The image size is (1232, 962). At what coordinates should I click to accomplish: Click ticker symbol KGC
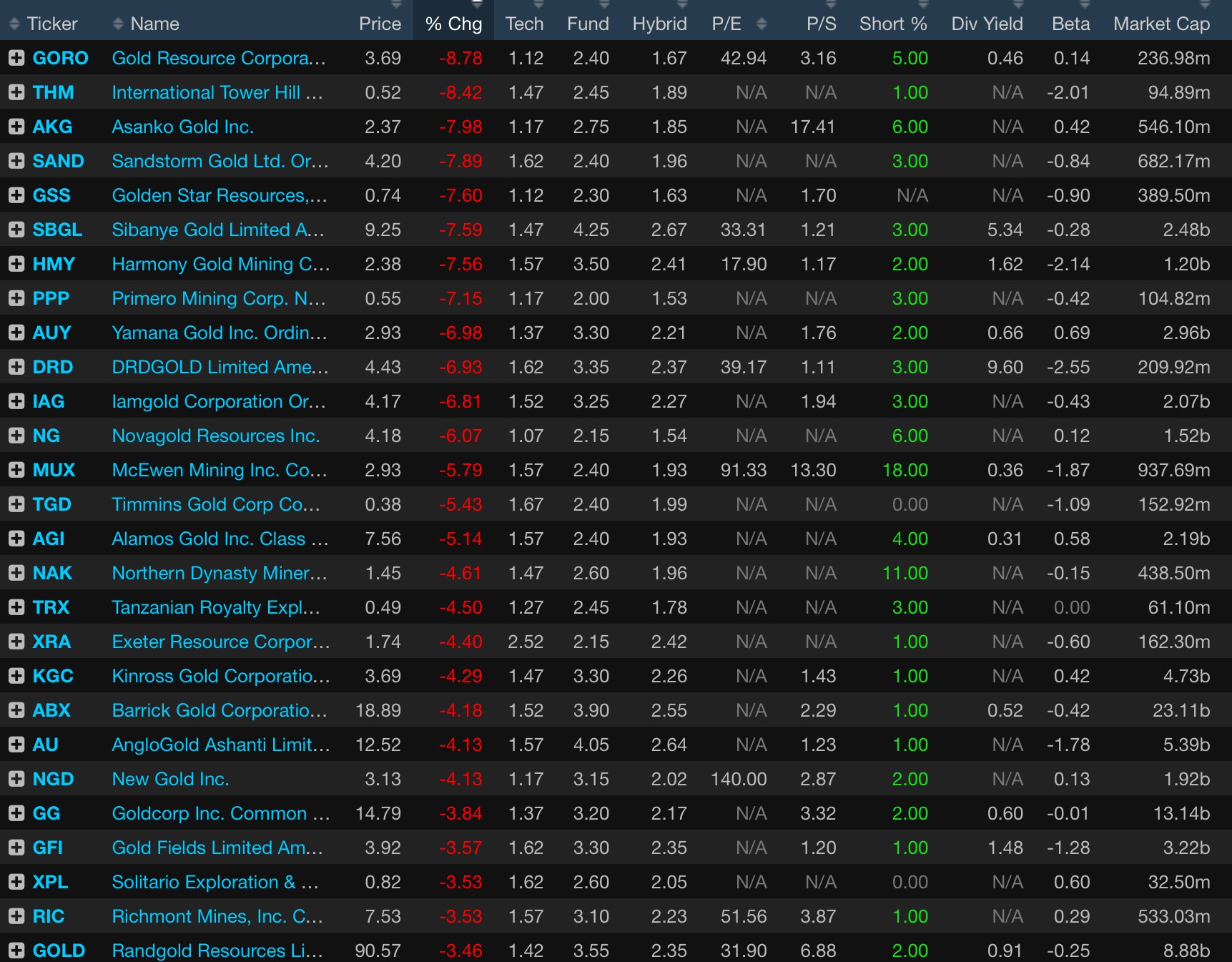coord(53,676)
